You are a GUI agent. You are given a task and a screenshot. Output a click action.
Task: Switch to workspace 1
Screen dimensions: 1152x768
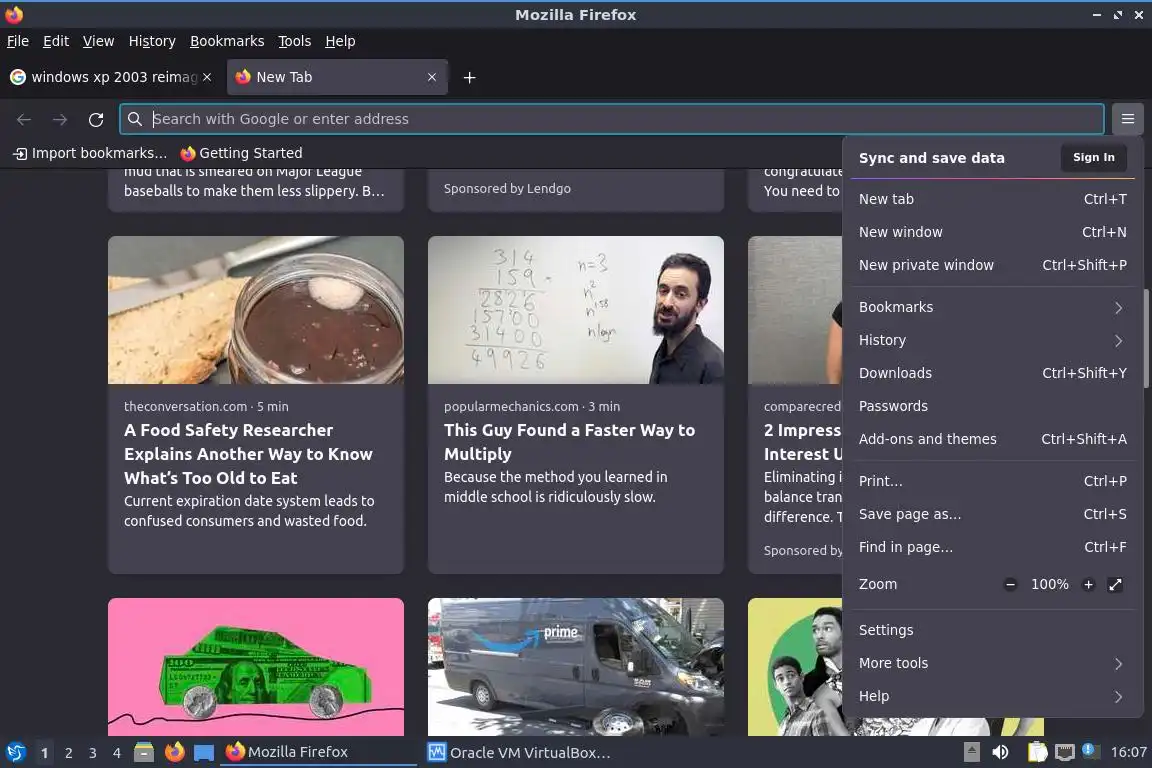click(45, 753)
